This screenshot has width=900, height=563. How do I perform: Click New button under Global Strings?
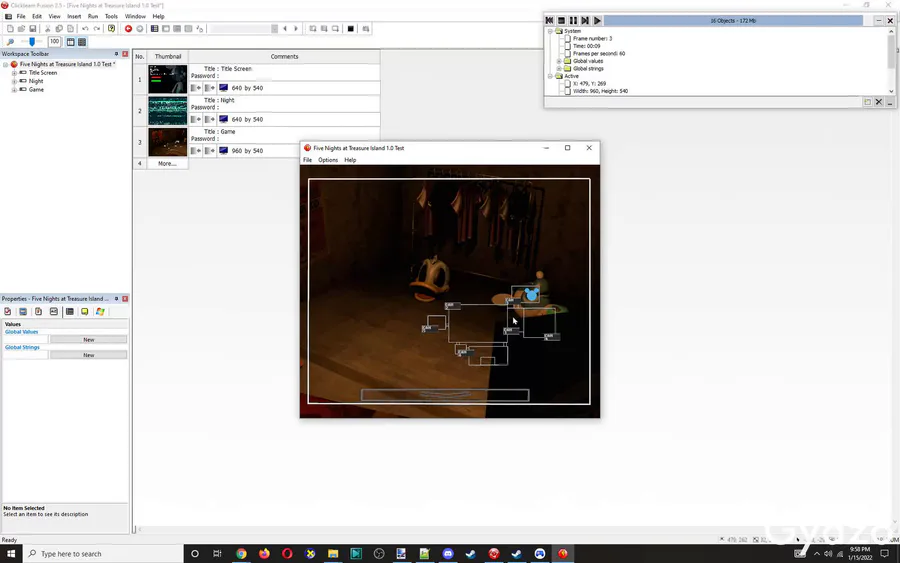point(88,355)
